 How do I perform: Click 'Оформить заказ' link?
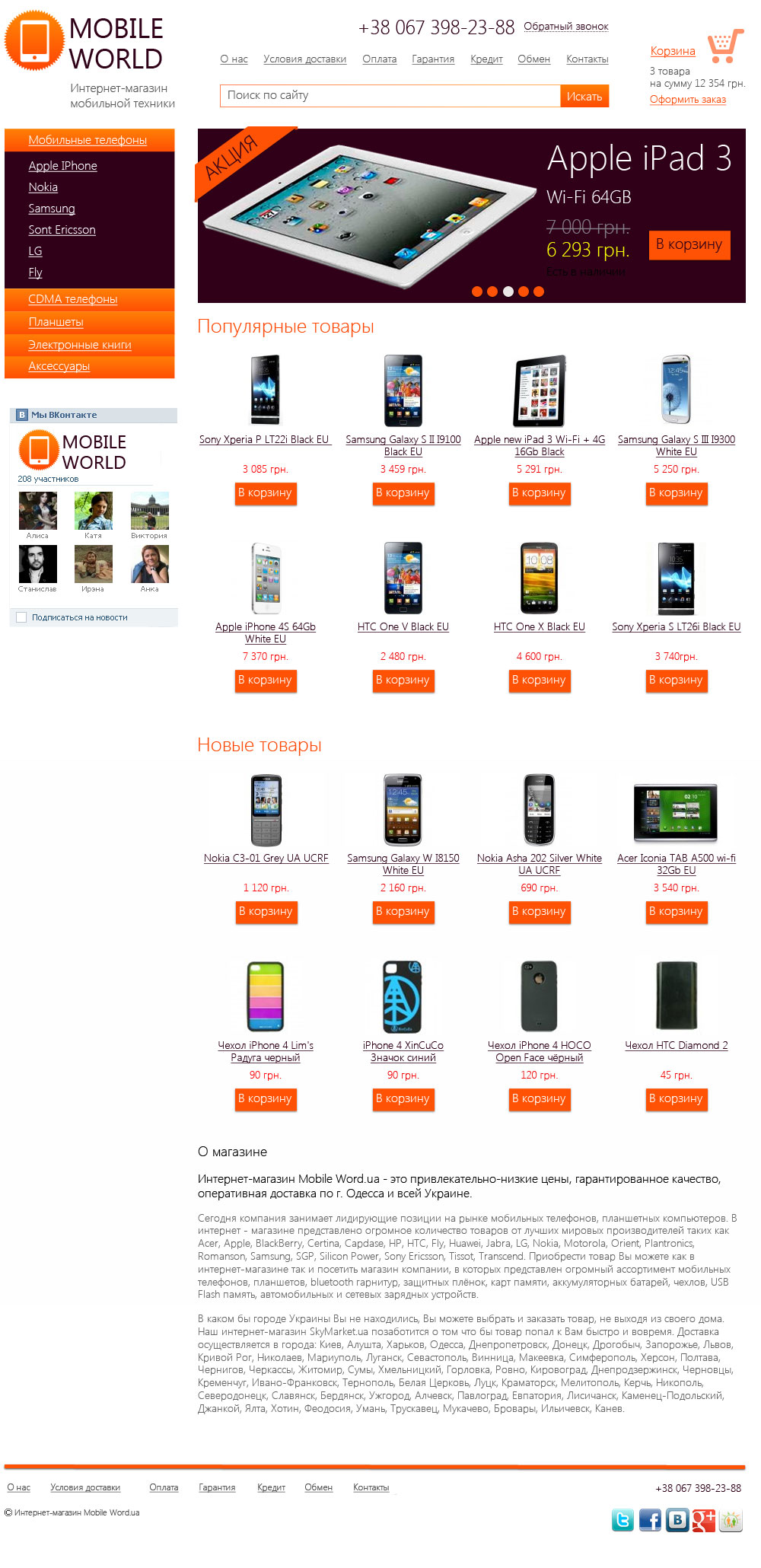click(688, 99)
